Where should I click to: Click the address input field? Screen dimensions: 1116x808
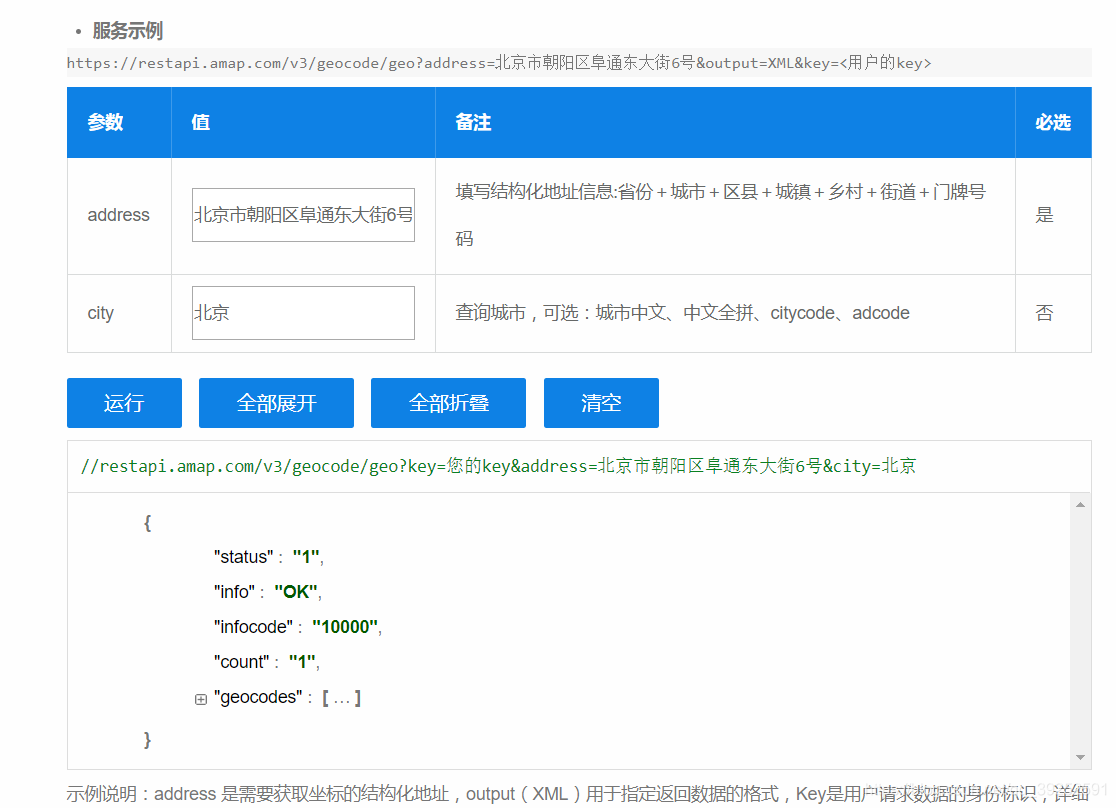[x=303, y=214]
